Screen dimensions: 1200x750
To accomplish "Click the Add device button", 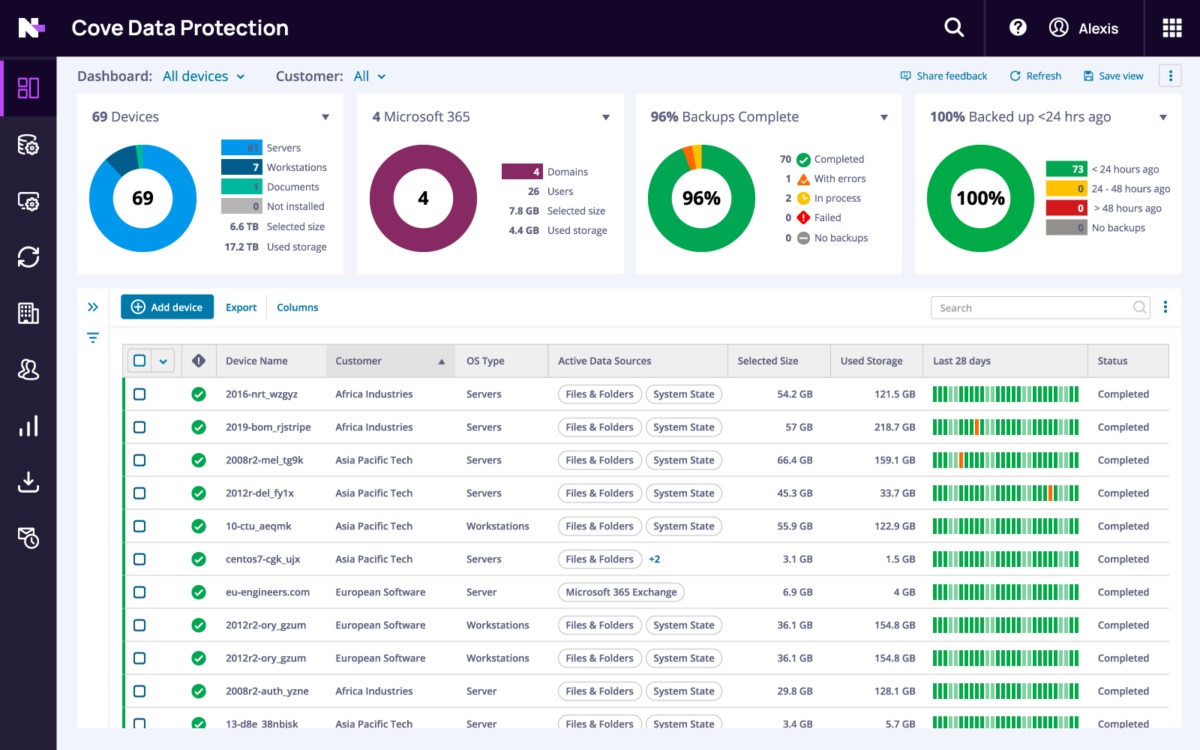I will (166, 307).
